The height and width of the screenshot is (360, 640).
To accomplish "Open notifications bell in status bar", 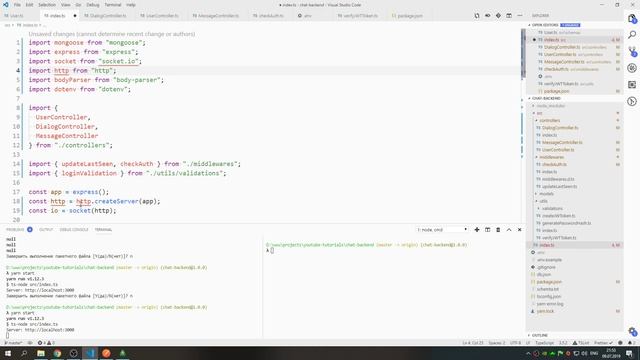I will click(631, 343).
